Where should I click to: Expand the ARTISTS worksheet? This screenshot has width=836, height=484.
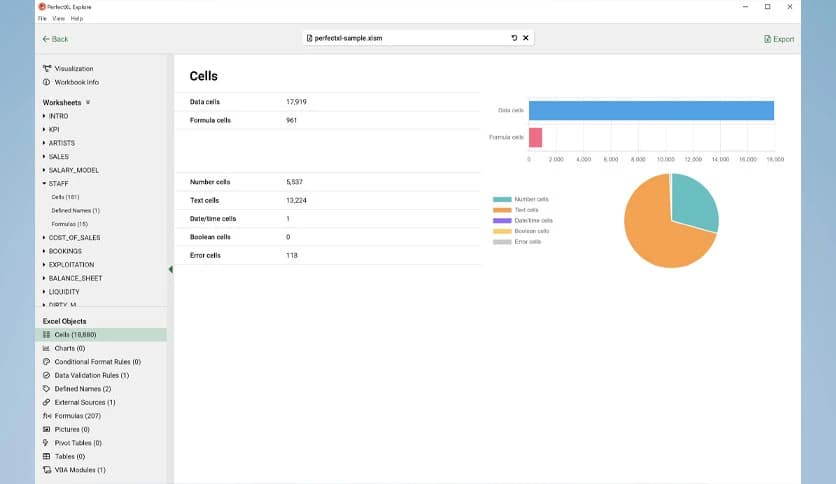click(x=44, y=143)
